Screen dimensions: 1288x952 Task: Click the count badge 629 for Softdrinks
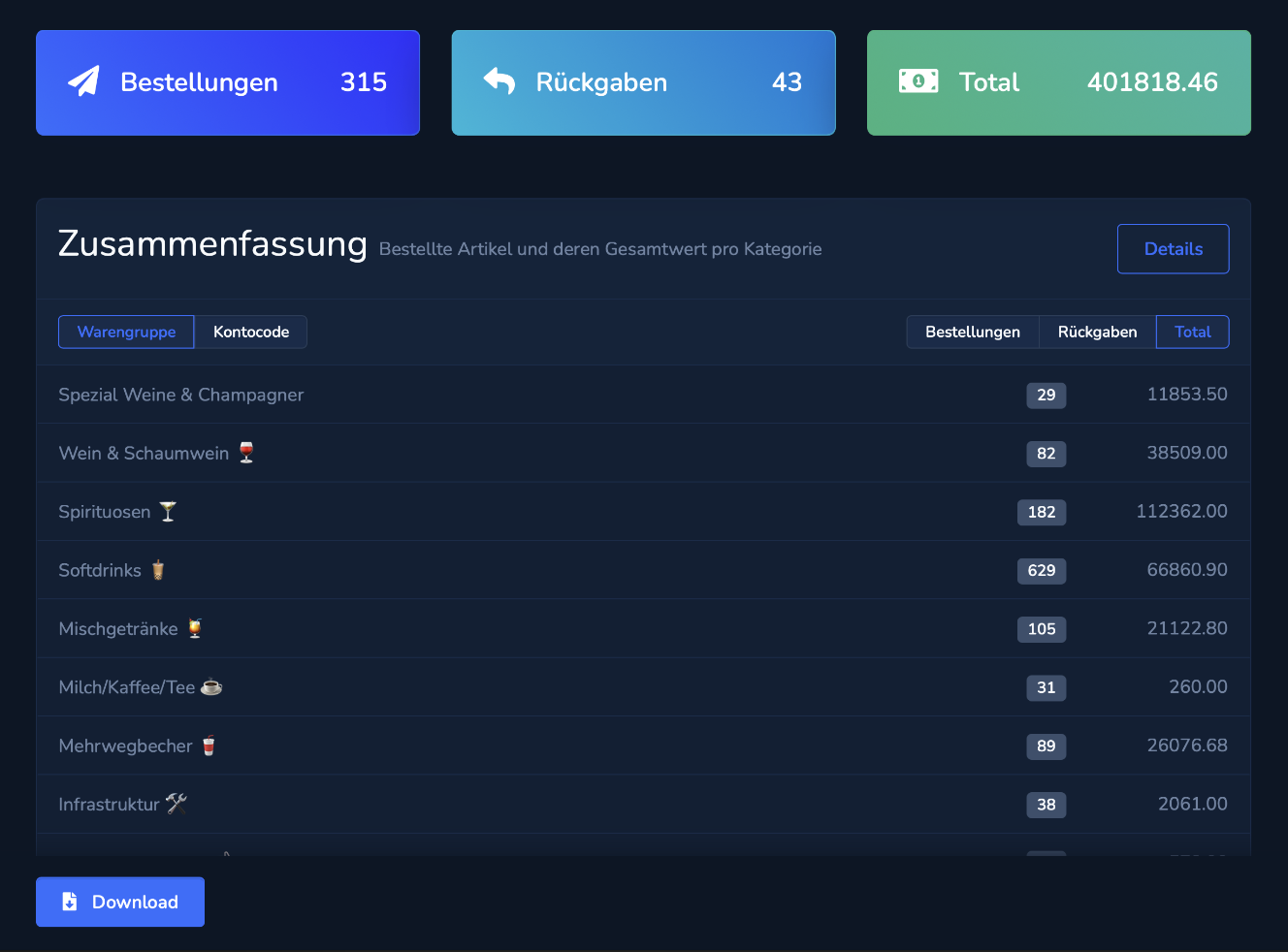1042,570
